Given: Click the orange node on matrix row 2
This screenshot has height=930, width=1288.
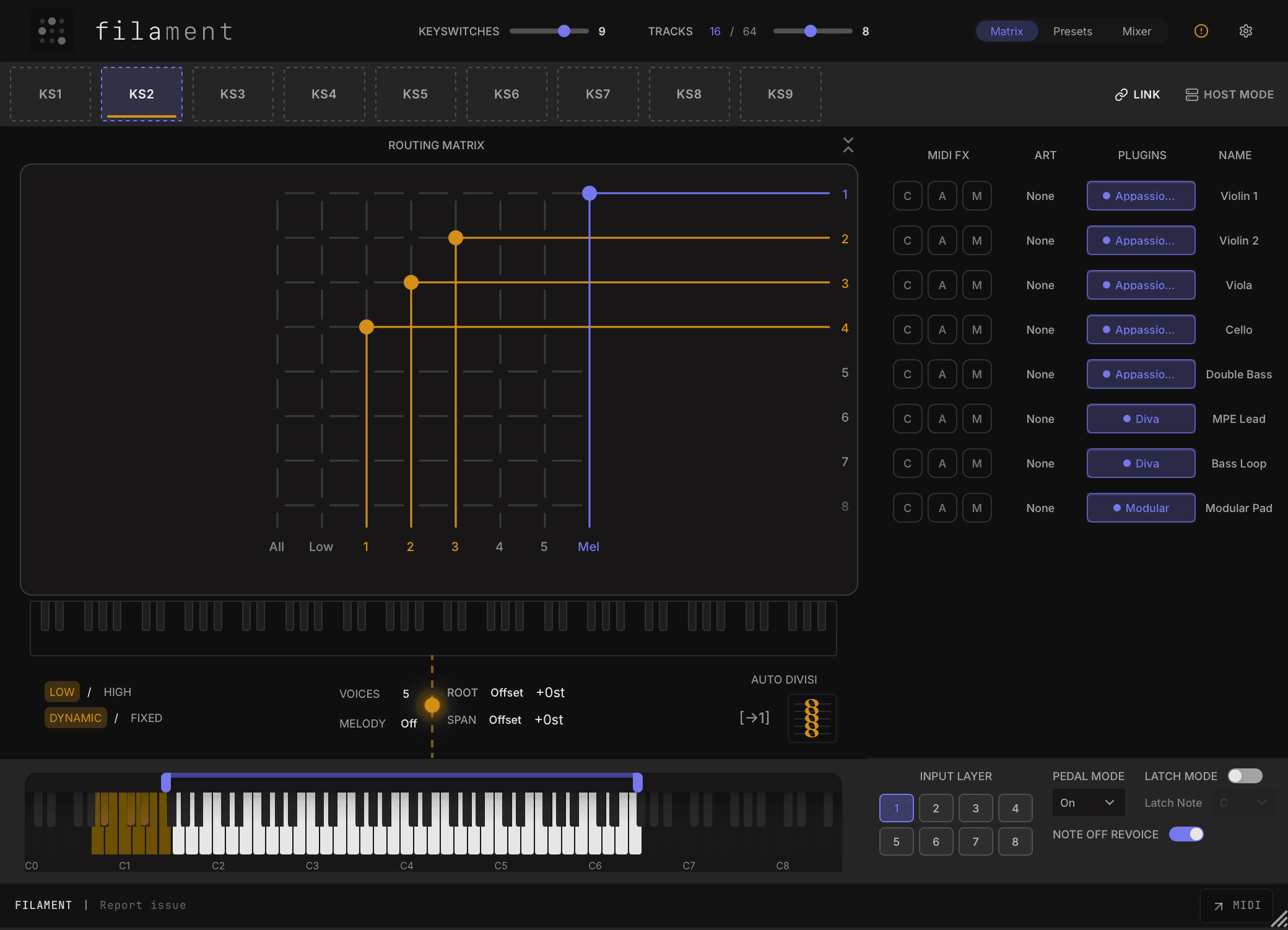Looking at the screenshot, I should pos(456,238).
